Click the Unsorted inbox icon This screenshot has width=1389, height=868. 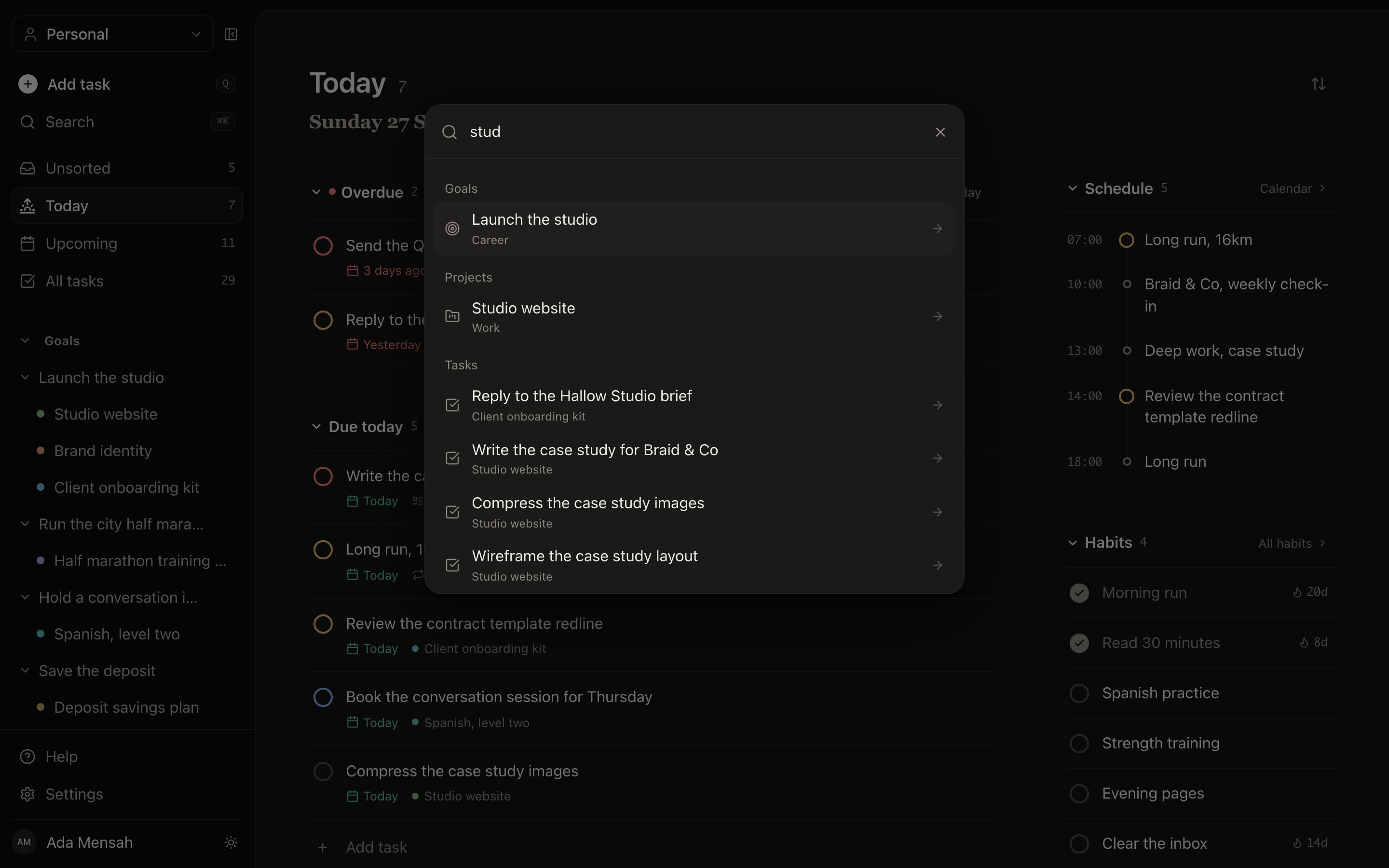27,168
